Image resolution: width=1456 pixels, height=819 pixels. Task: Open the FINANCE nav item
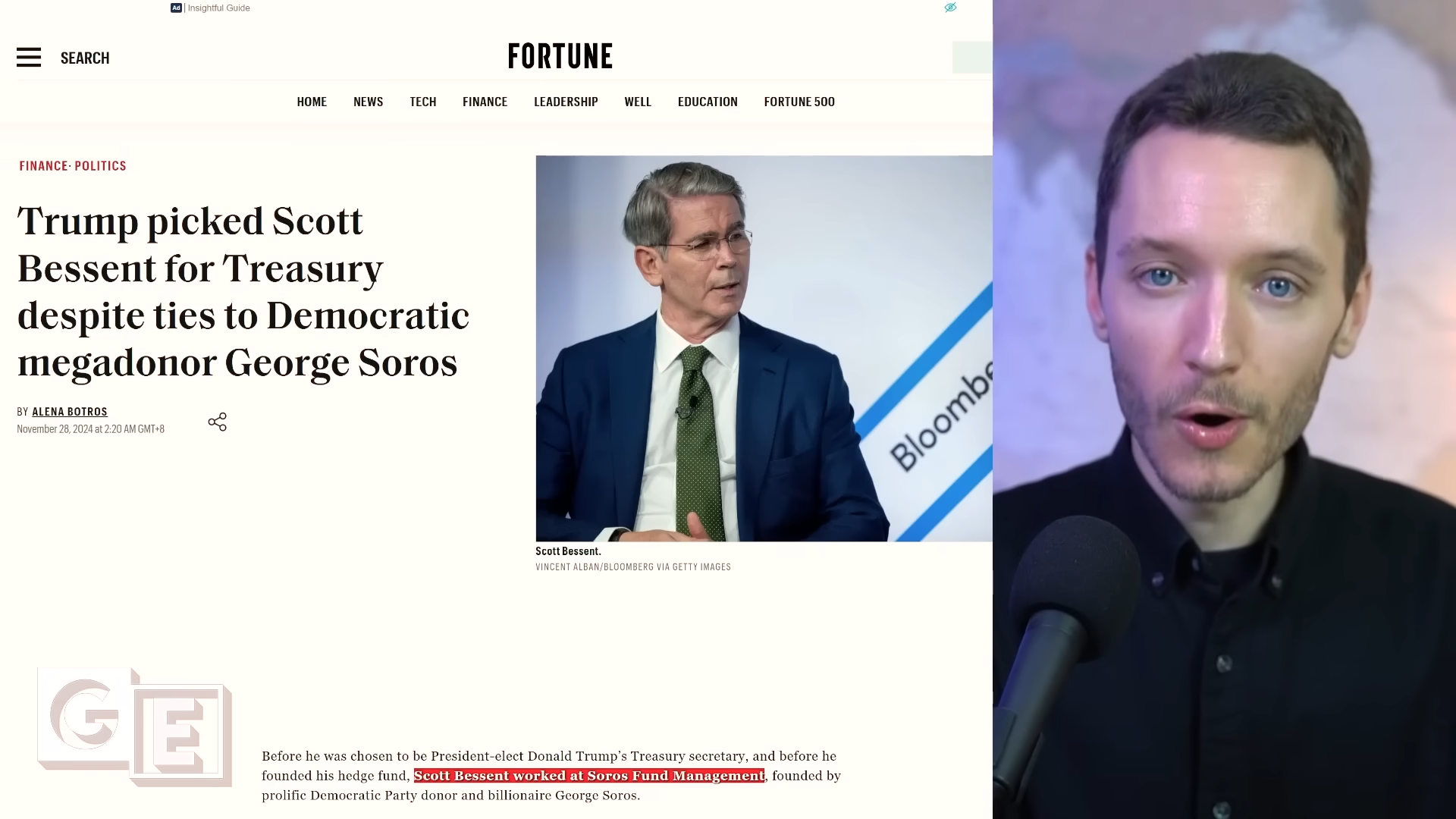pos(485,102)
